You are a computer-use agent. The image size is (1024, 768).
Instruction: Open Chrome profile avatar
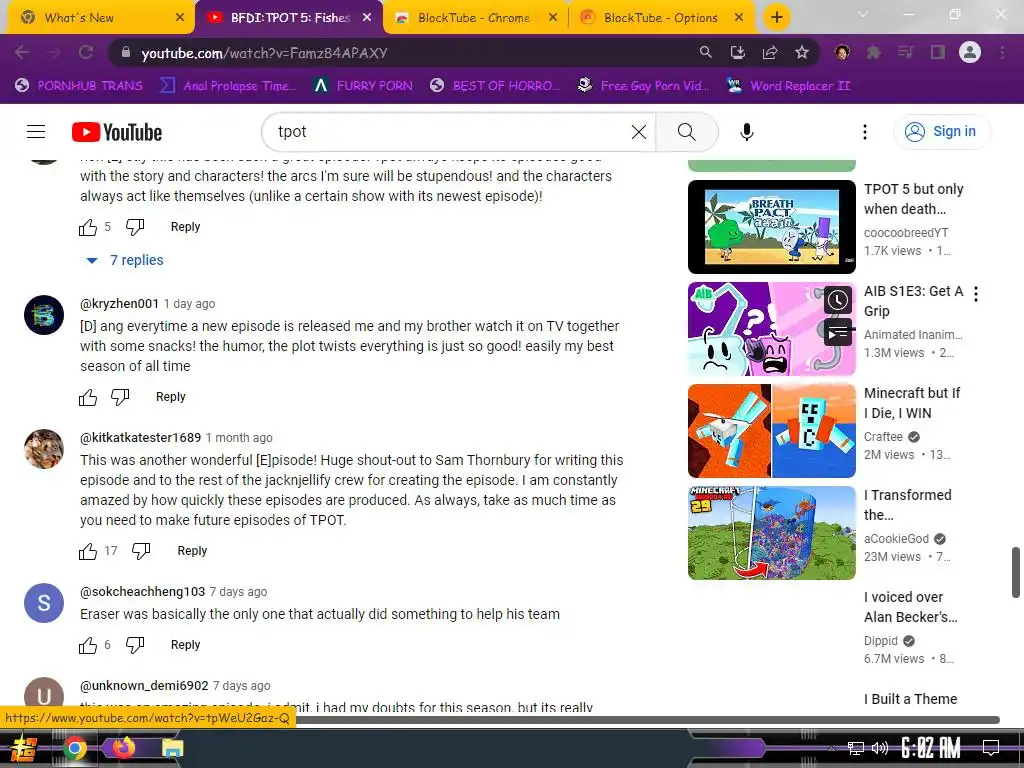pos(970,52)
